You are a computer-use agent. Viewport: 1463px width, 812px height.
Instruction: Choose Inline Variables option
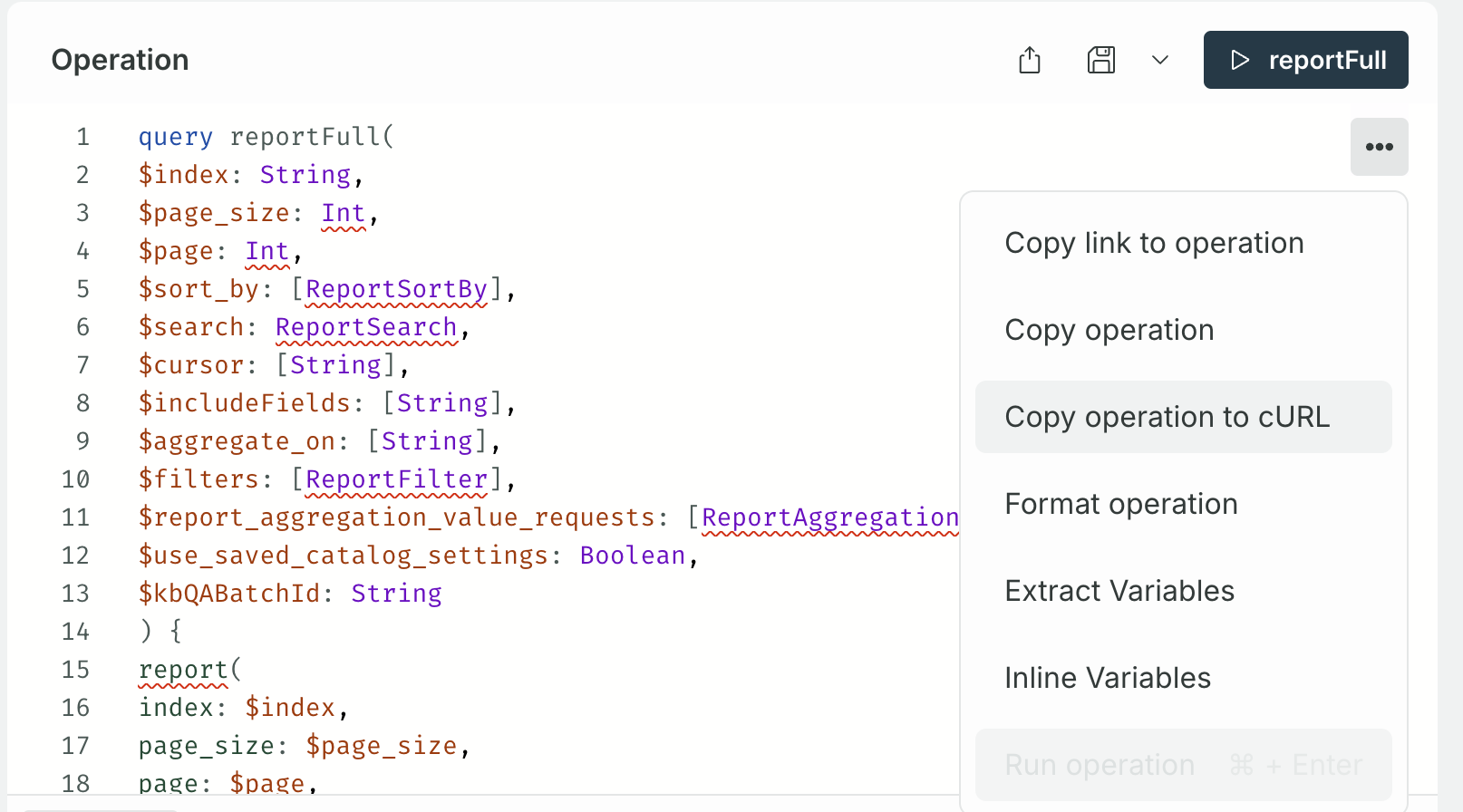click(x=1184, y=678)
